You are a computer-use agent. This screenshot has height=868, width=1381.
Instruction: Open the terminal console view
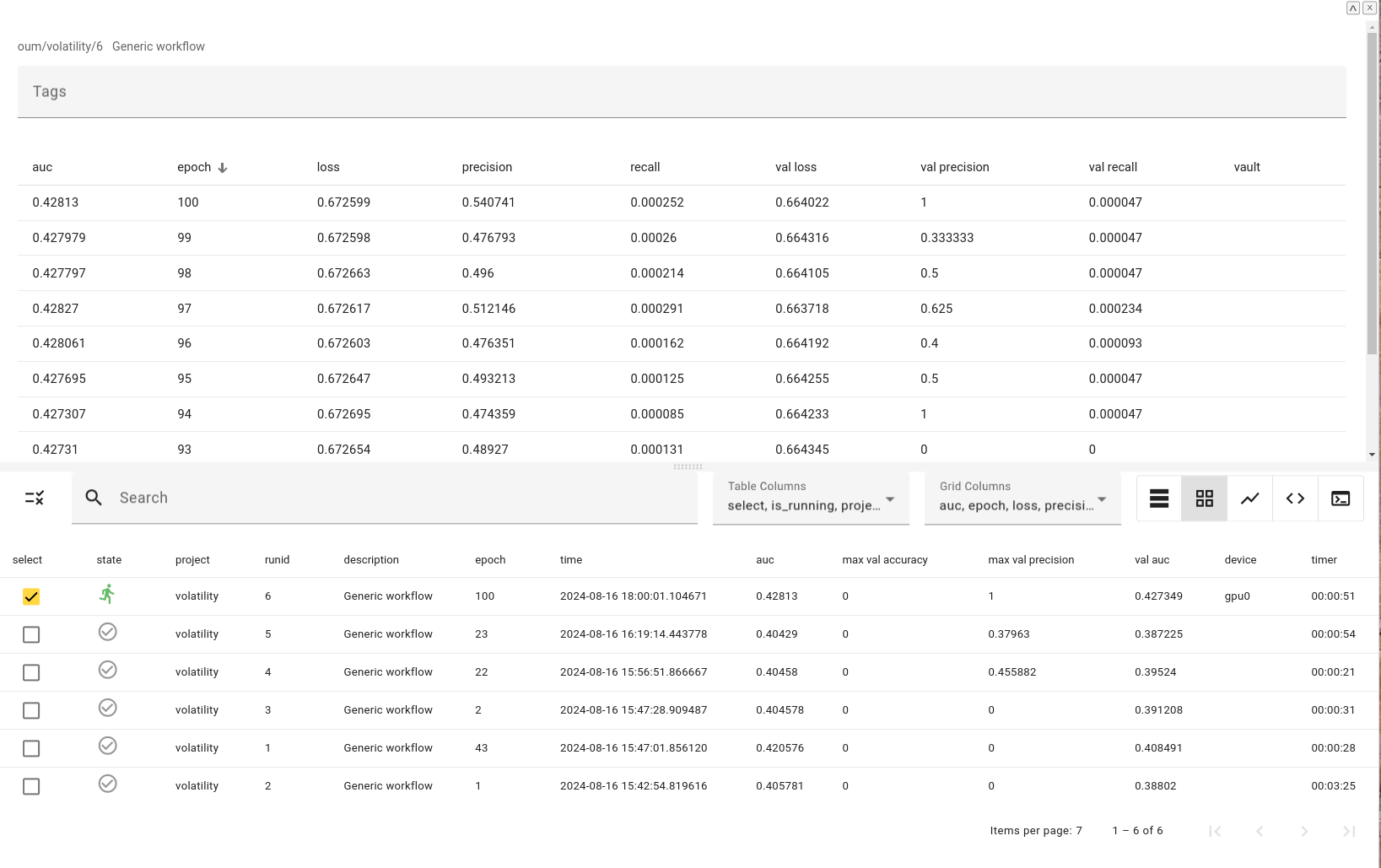tap(1340, 499)
